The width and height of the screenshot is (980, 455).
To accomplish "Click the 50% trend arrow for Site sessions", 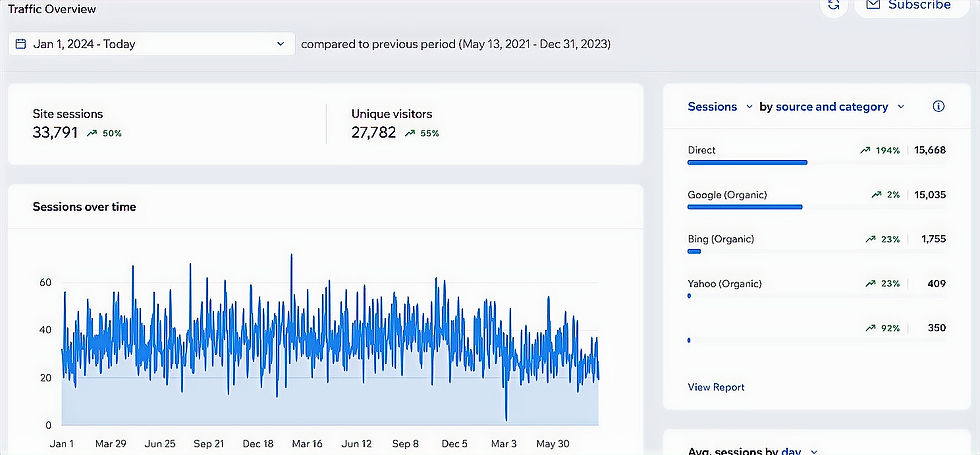I will [92, 133].
